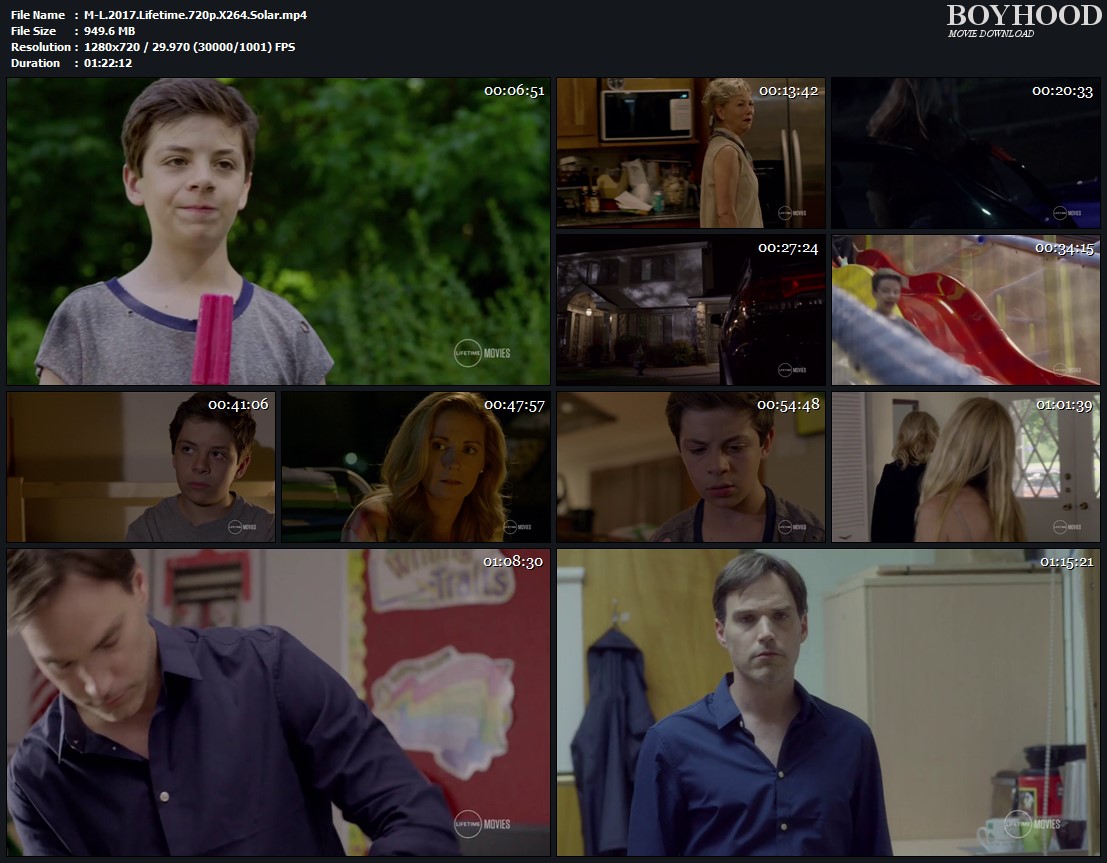Image resolution: width=1107 pixels, height=863 pixels.
Task: Open the thumbnail at 00:06:51
Action: coord(278,232)
